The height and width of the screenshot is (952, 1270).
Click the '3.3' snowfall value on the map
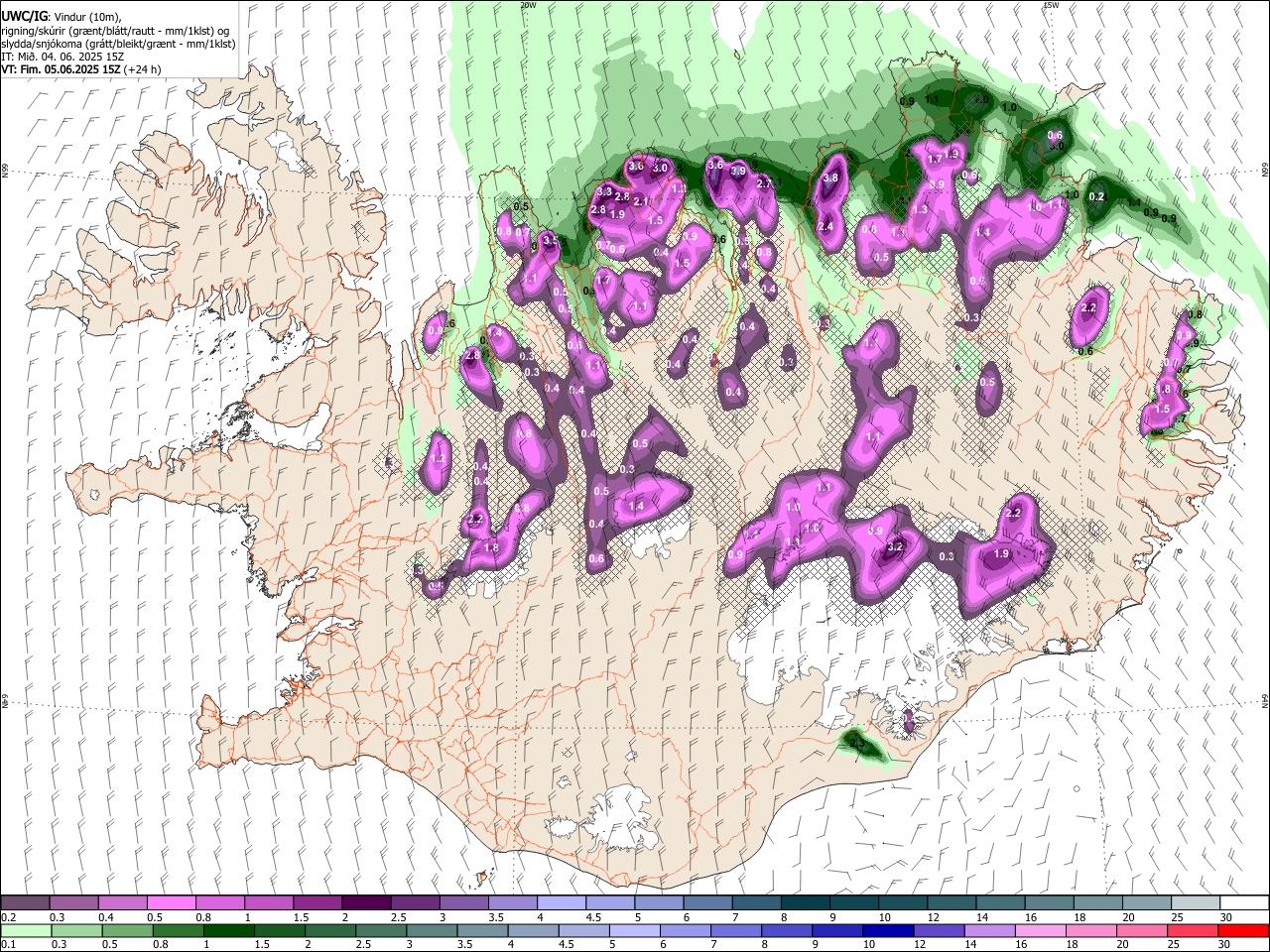click(x=604, y=191)
